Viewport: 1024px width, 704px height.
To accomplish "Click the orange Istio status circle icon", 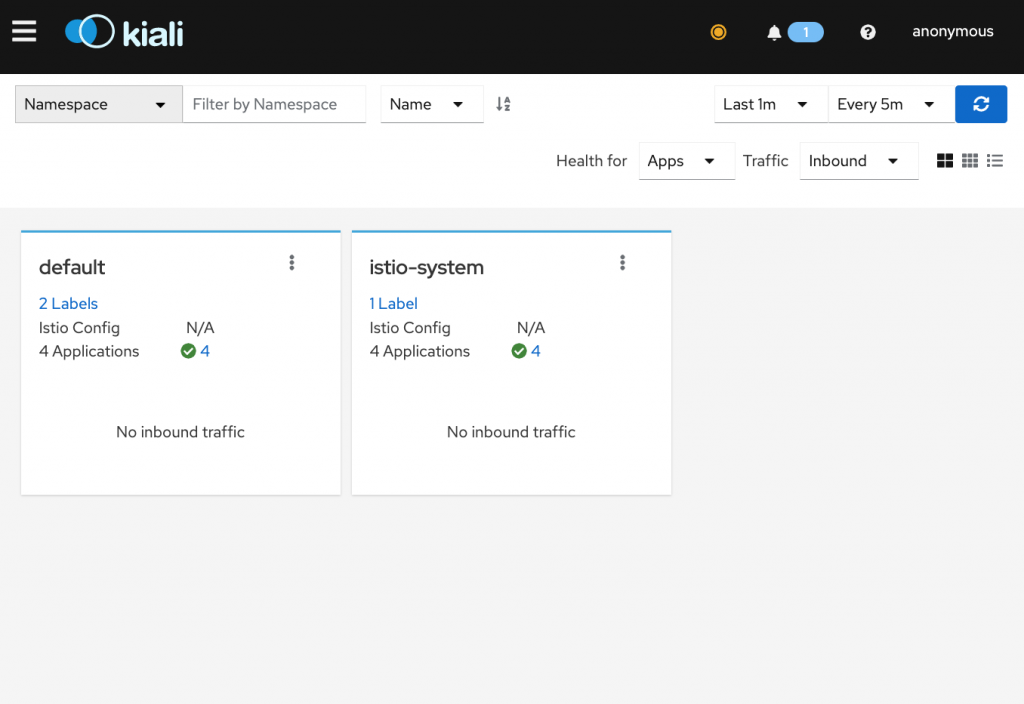I will (718, 32).
